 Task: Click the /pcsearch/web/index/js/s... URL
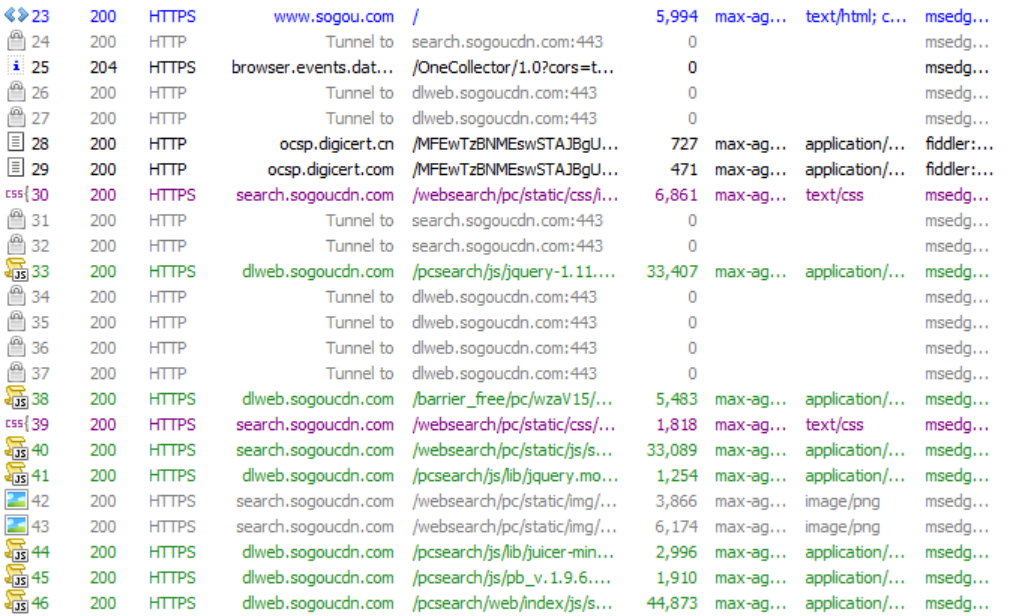coord(512,603)
